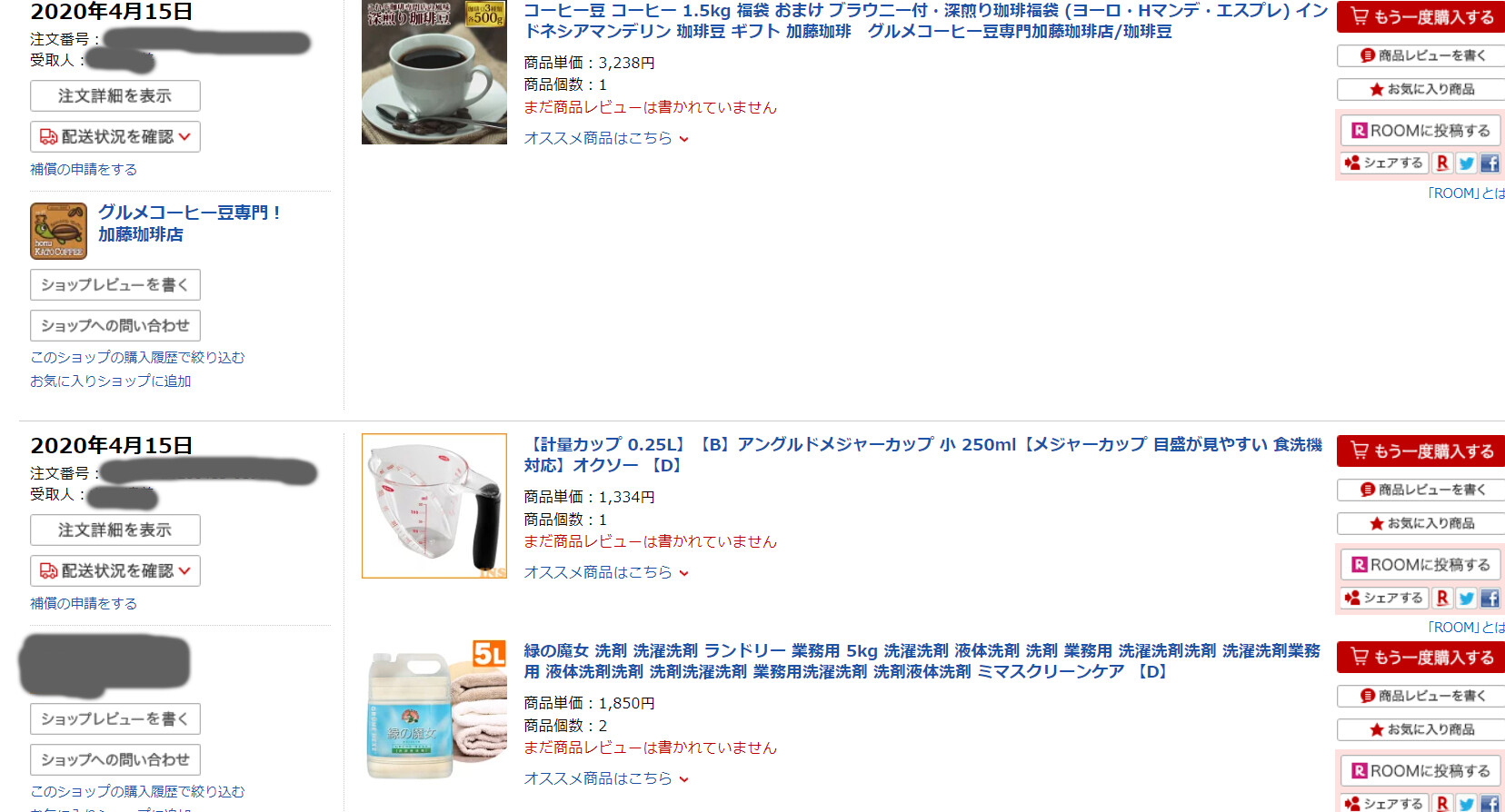Expand オススメ商品はこちら under 緑の魔女 detergent

pyautogui.click(x=606, y=778)
